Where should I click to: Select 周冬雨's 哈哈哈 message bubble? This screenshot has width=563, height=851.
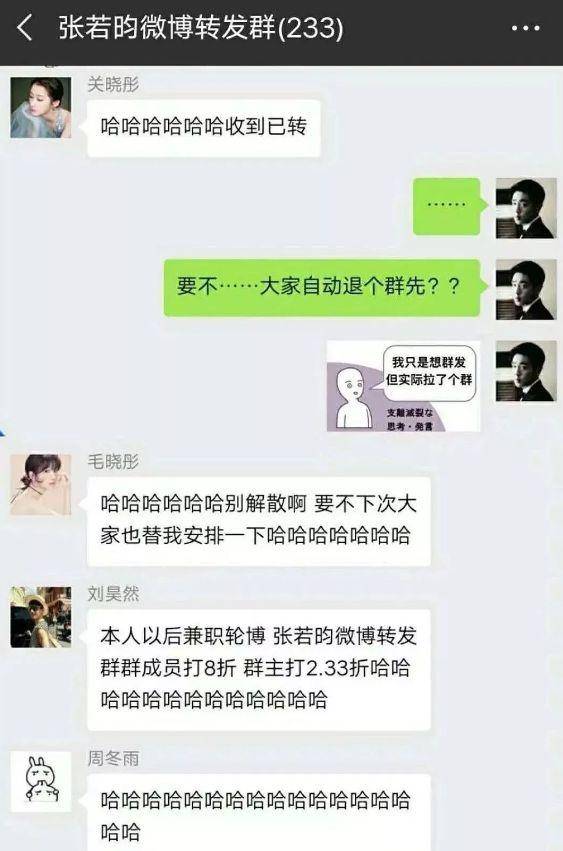pyautogui.click(x=256, y=812)
